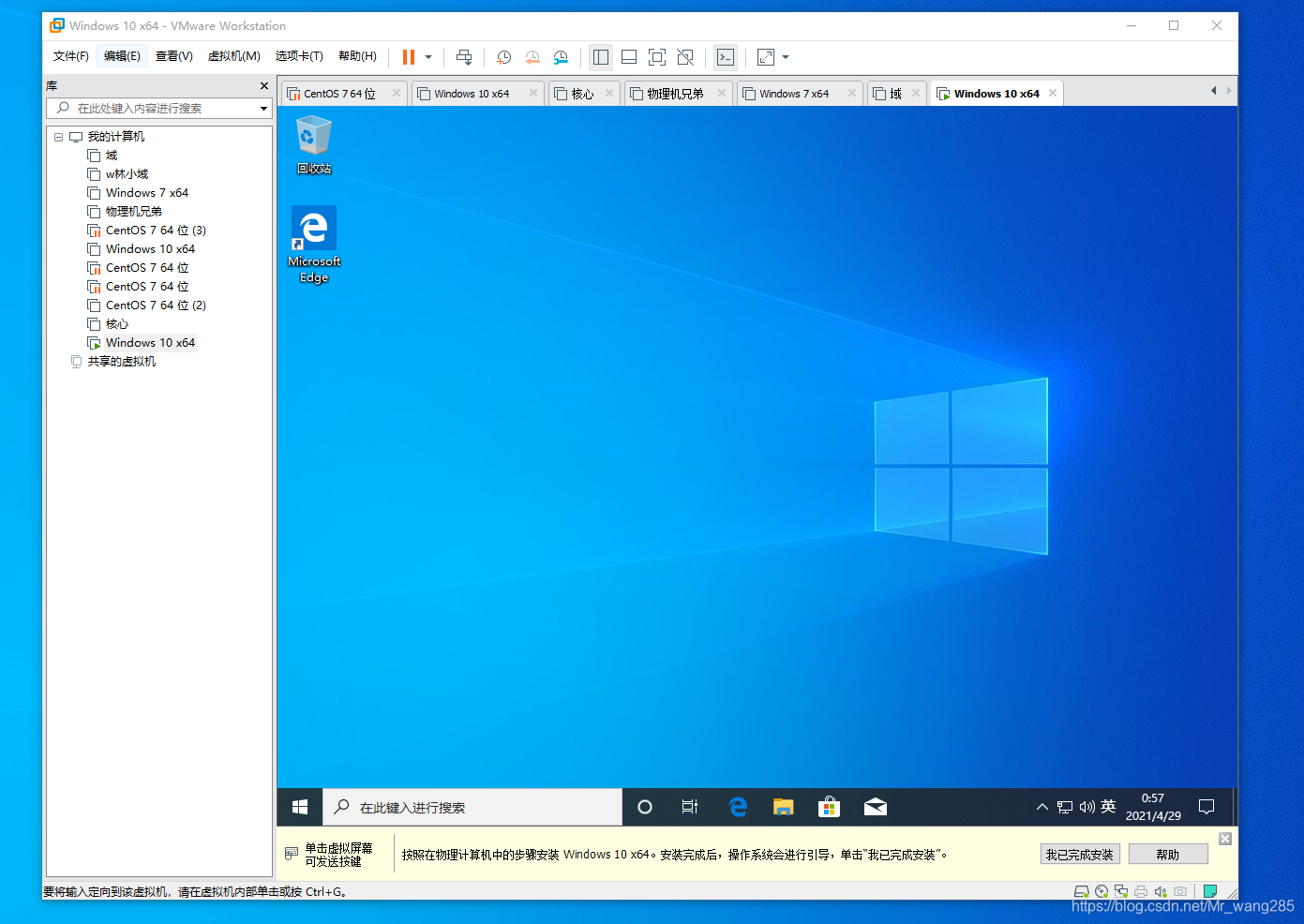Screen dimensions: 1304x924
Task: Collapse the 我的计算机 tree node
Action: [x=58, y=137]
